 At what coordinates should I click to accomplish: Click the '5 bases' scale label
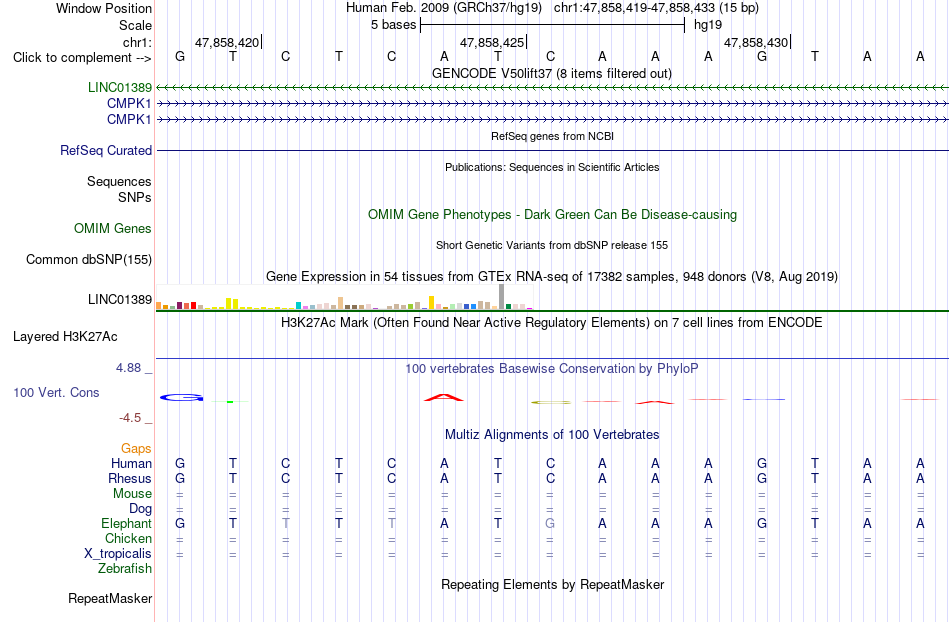(x=394, y=25)
